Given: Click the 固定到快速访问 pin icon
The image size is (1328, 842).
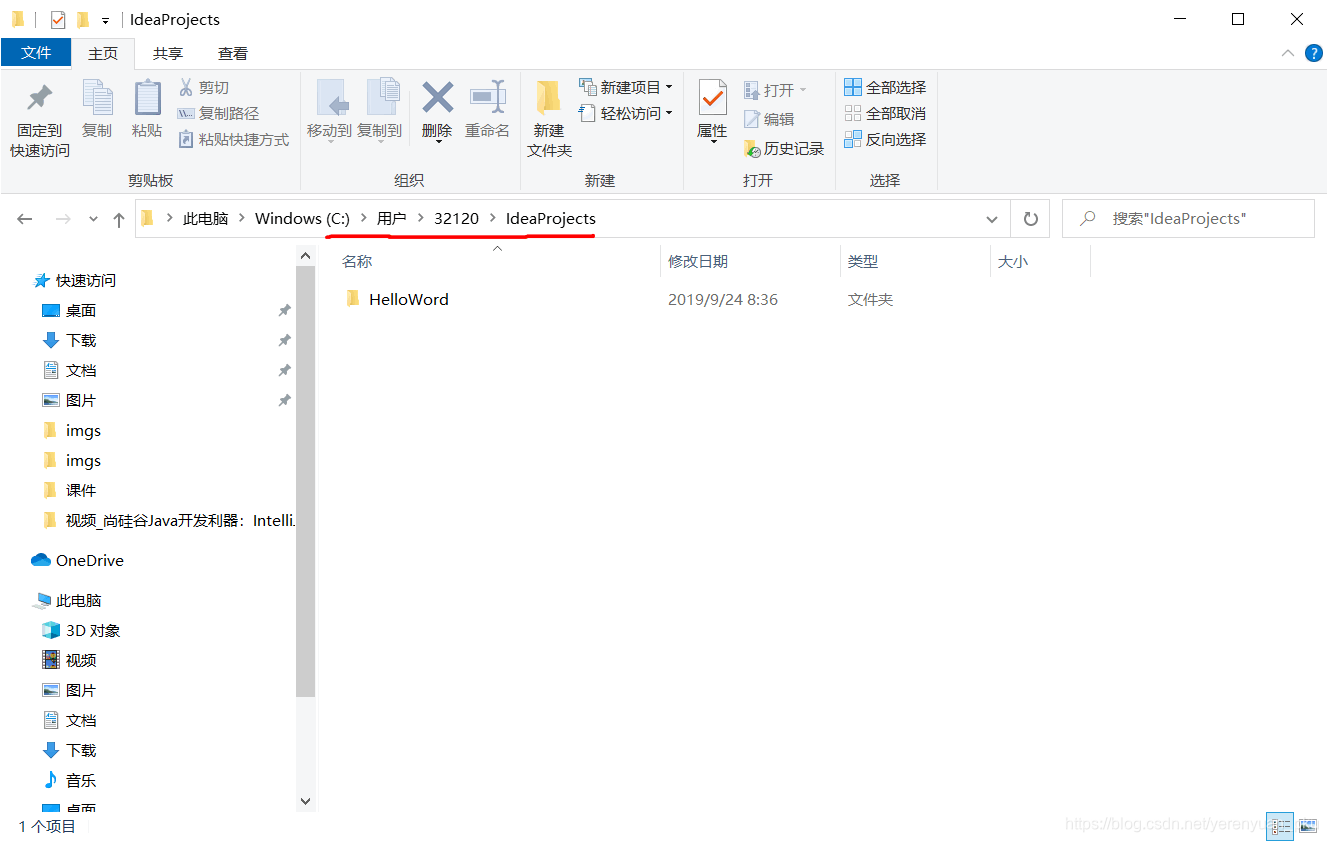Looking at the screenshot, I should click(x=39, y=98).
